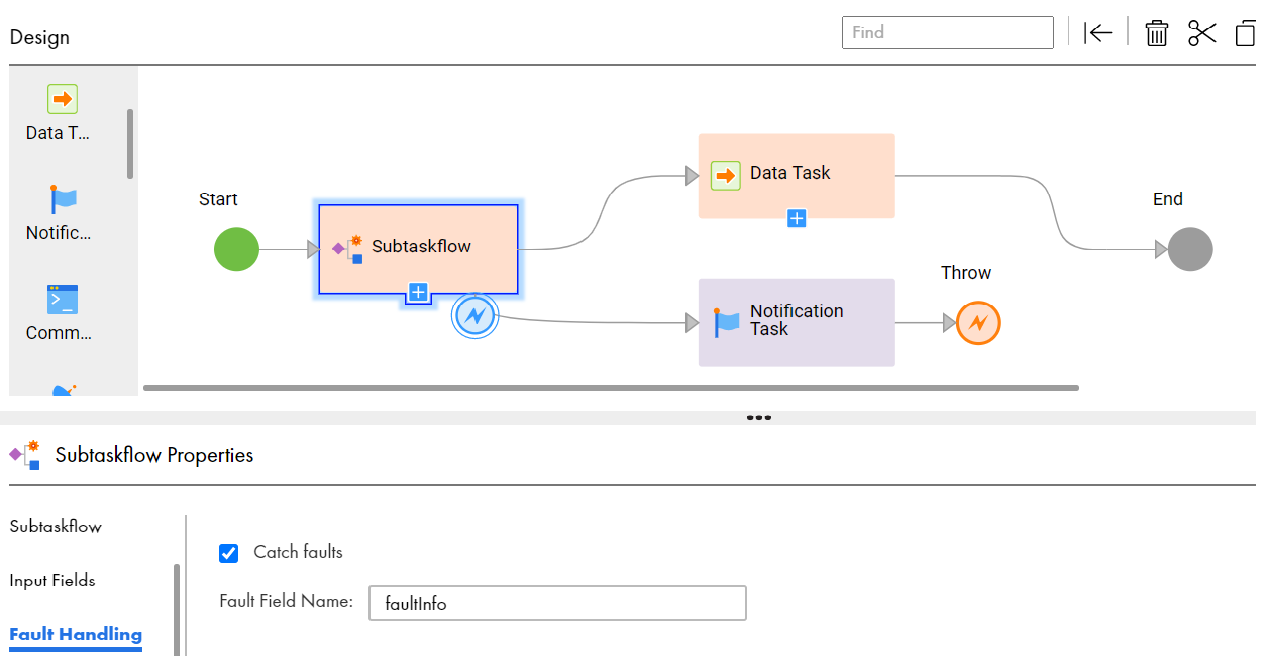Select the Notification Task step
Image resolution: width=1274 pixels, height=659 pixels.
coord(796,322)
